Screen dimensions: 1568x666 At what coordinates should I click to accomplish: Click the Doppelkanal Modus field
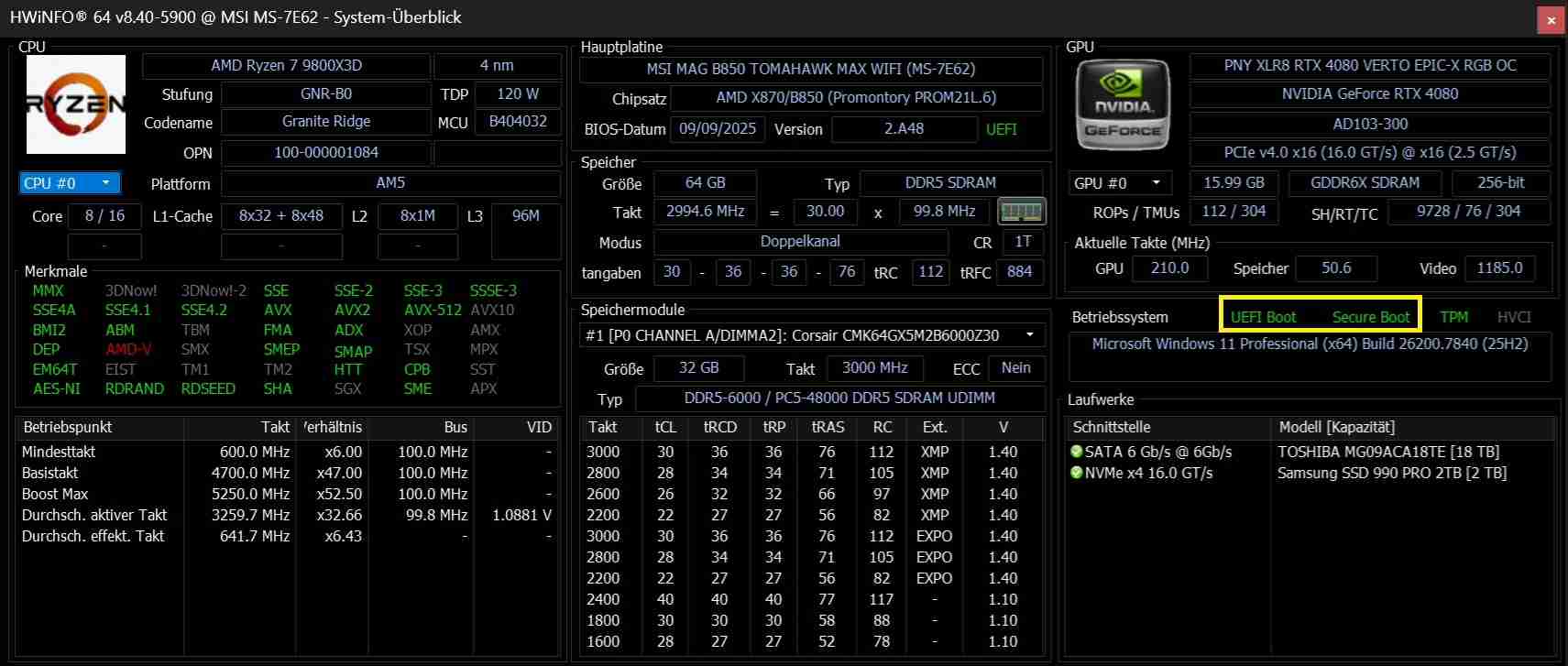coord(800,242)
